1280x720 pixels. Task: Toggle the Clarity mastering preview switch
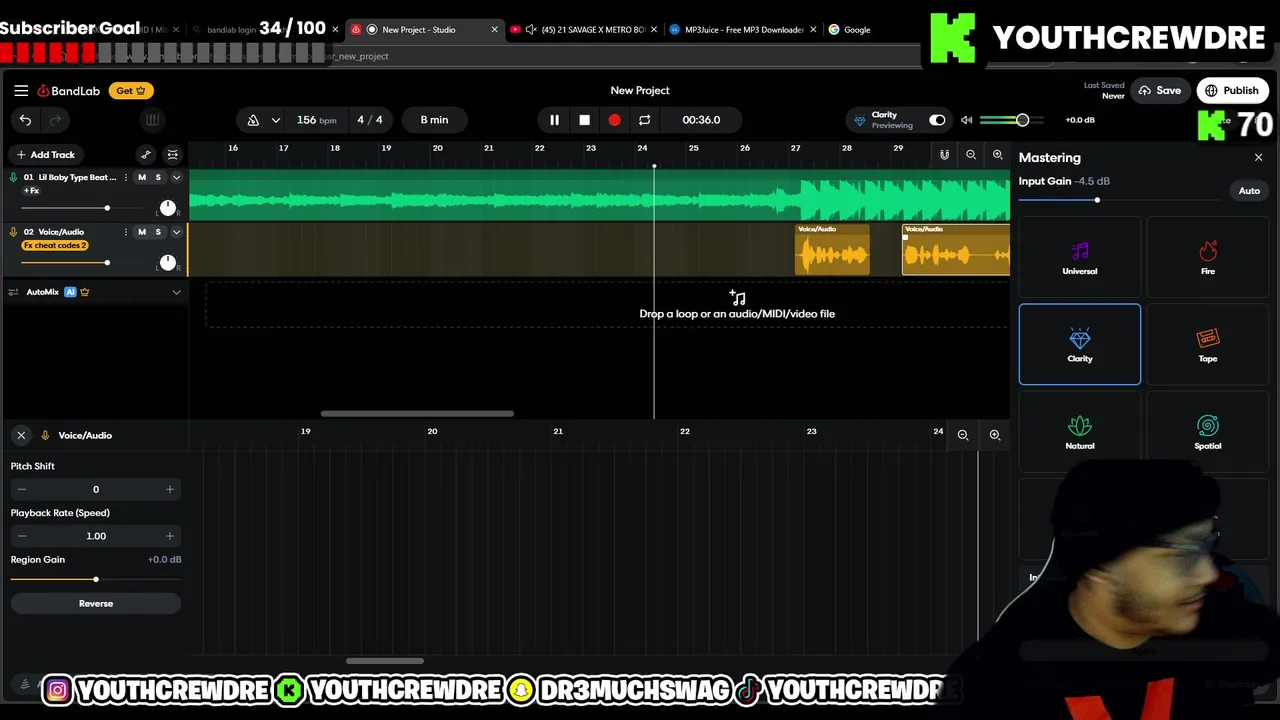click(x=937, y=120)
